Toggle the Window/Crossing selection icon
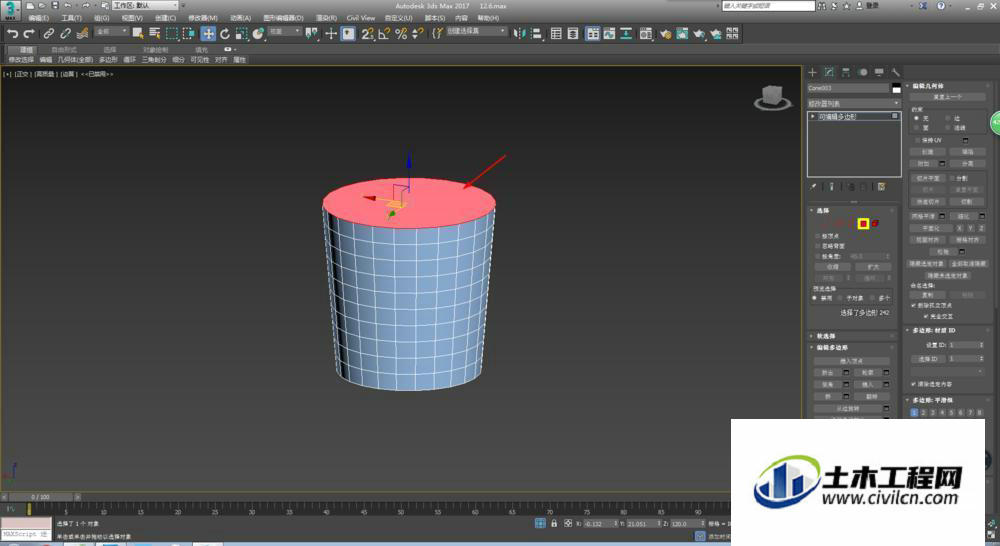The height and width of the screenshot is (546, 1000). (189, 34)
